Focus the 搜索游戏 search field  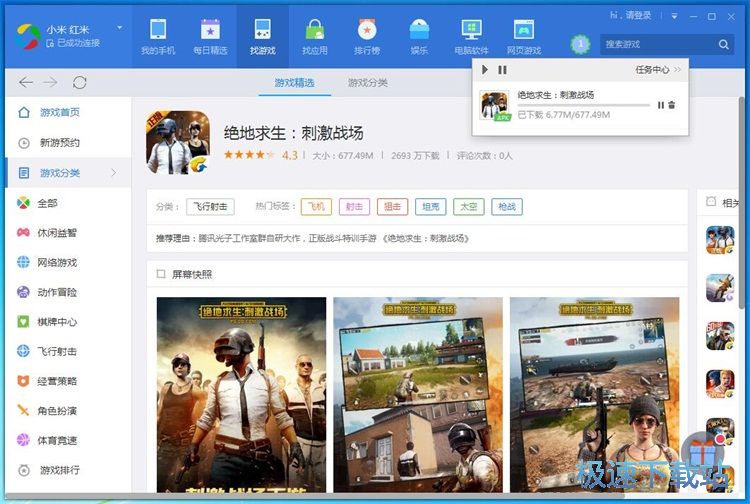pyautogui.click(x=667, y=44)
